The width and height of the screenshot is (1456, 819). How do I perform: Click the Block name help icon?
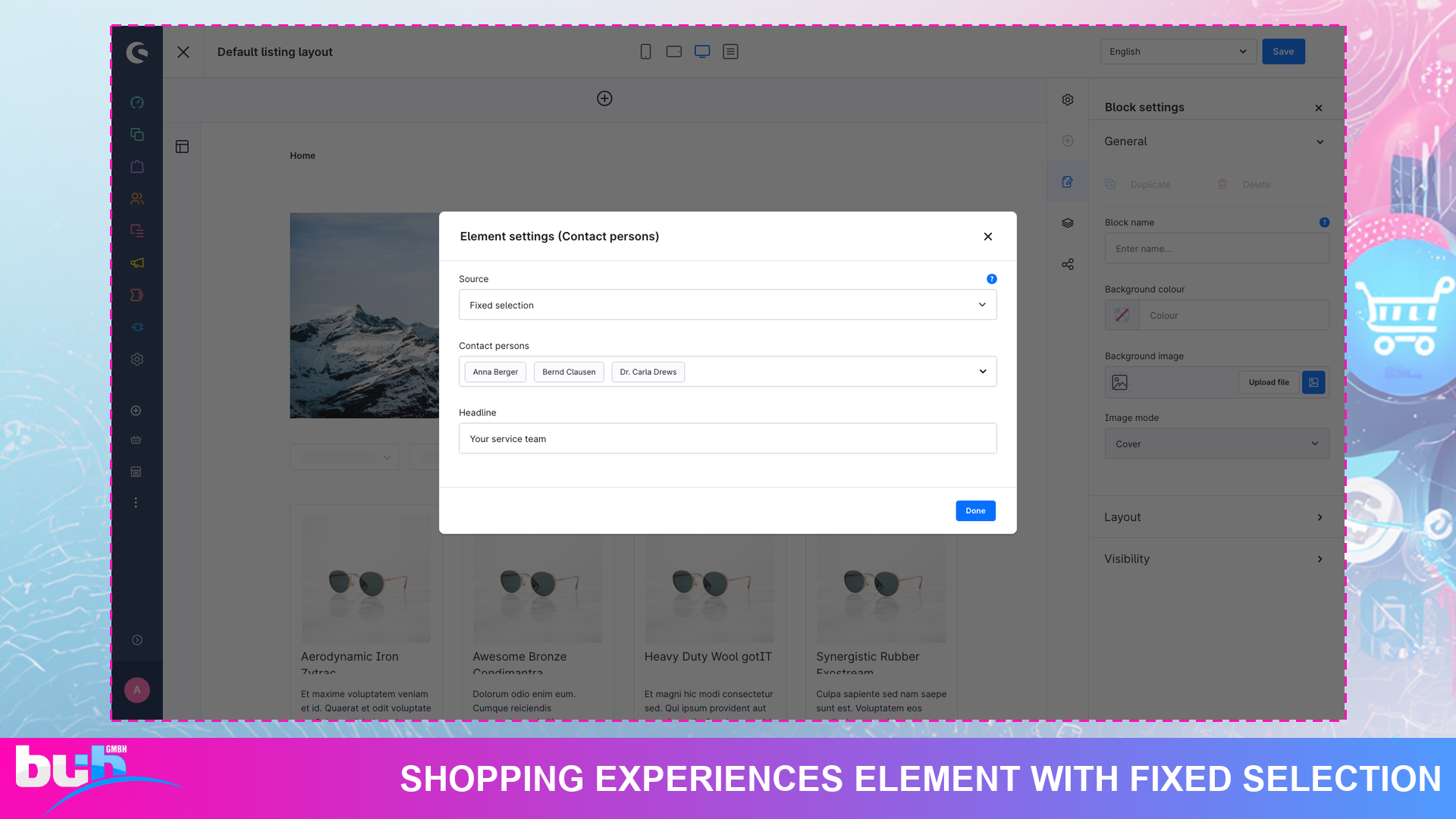coord(1324,222)
